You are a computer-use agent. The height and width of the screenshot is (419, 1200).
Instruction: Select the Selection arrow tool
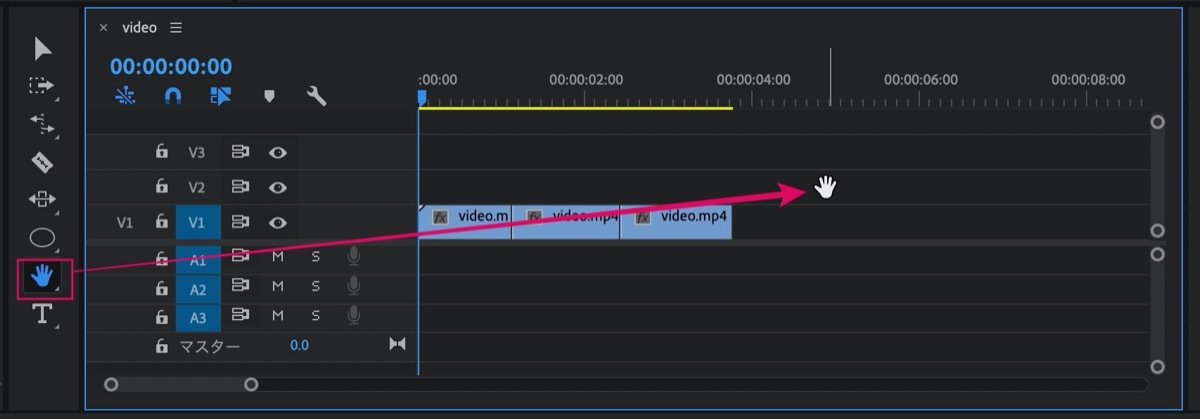tap(42, 48)
